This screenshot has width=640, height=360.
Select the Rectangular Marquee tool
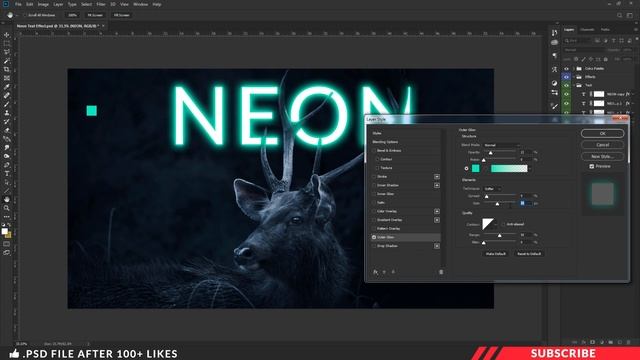7,43
